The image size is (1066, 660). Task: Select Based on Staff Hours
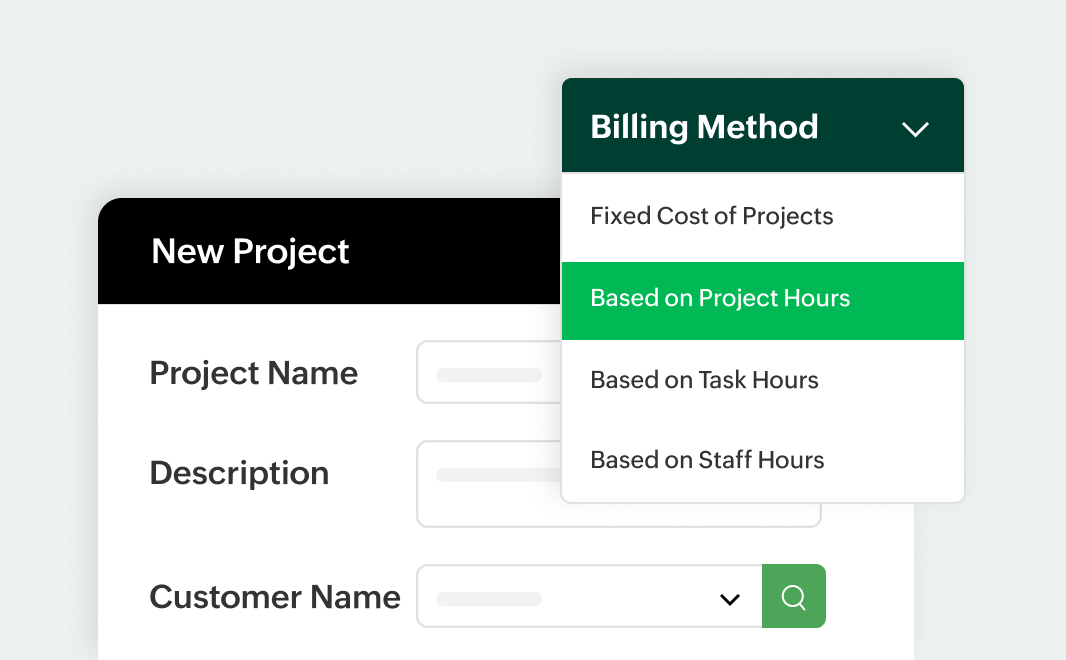tap(707, 460)
